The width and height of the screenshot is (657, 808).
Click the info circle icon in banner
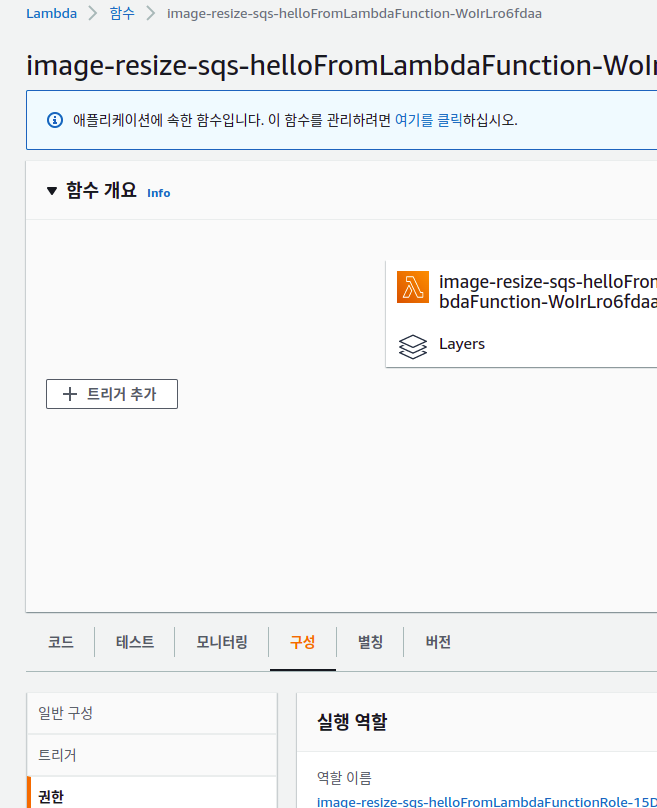click(x=55, y=120)
